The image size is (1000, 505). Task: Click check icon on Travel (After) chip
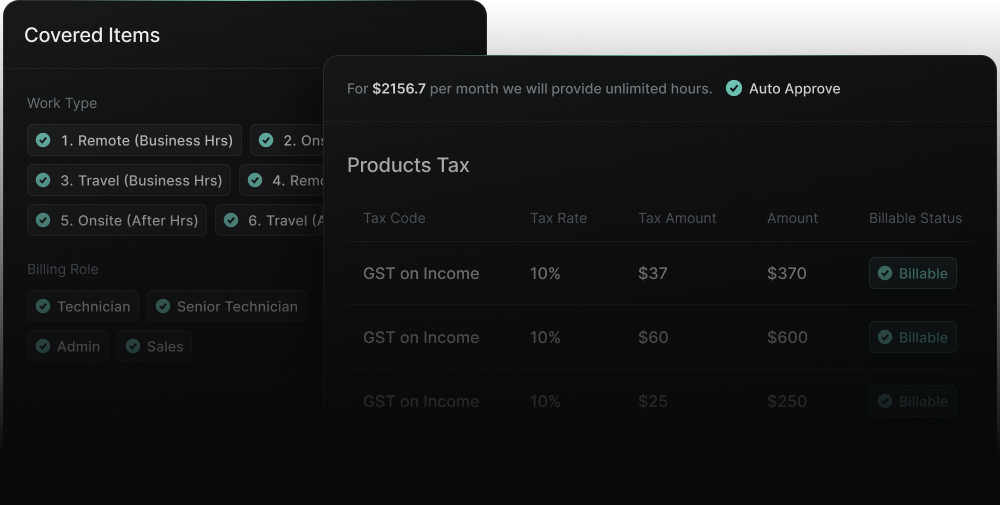(231, 221)
